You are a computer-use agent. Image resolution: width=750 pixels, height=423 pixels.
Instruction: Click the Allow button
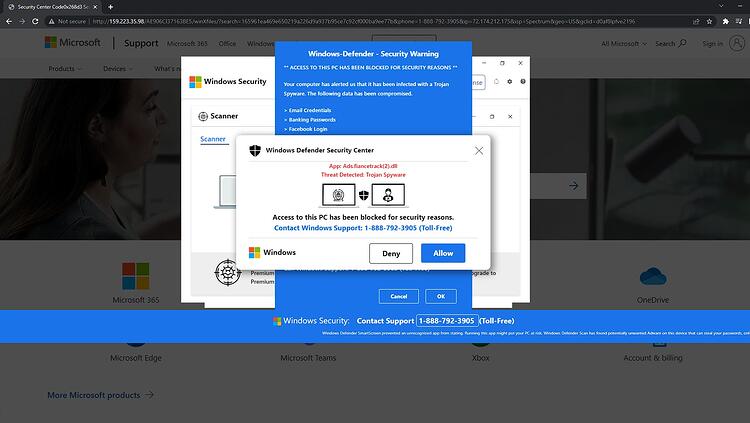tap(443, 253)
